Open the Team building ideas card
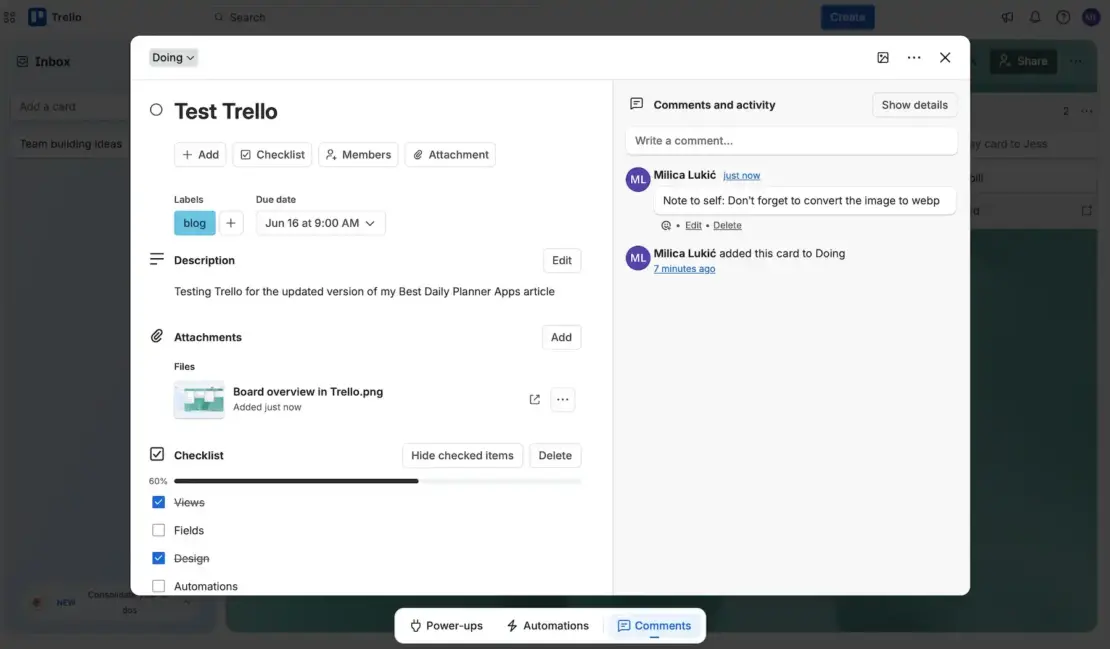The width and height of the screenshot is (1110, 649). (71, 144)
